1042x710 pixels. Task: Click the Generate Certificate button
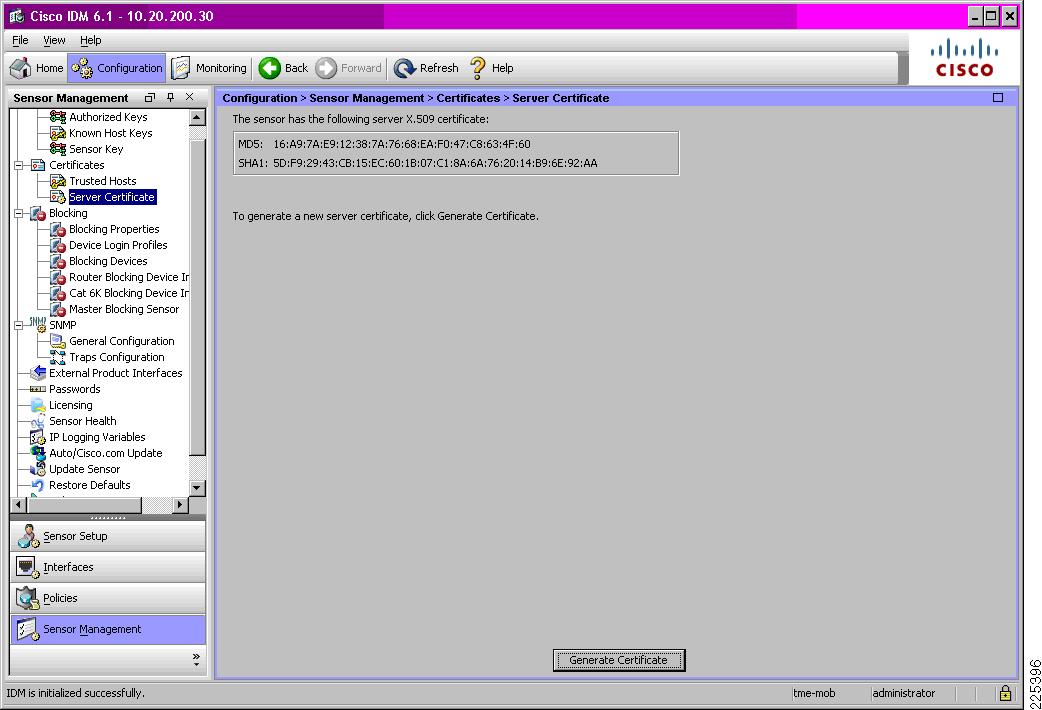click(619, 660)
